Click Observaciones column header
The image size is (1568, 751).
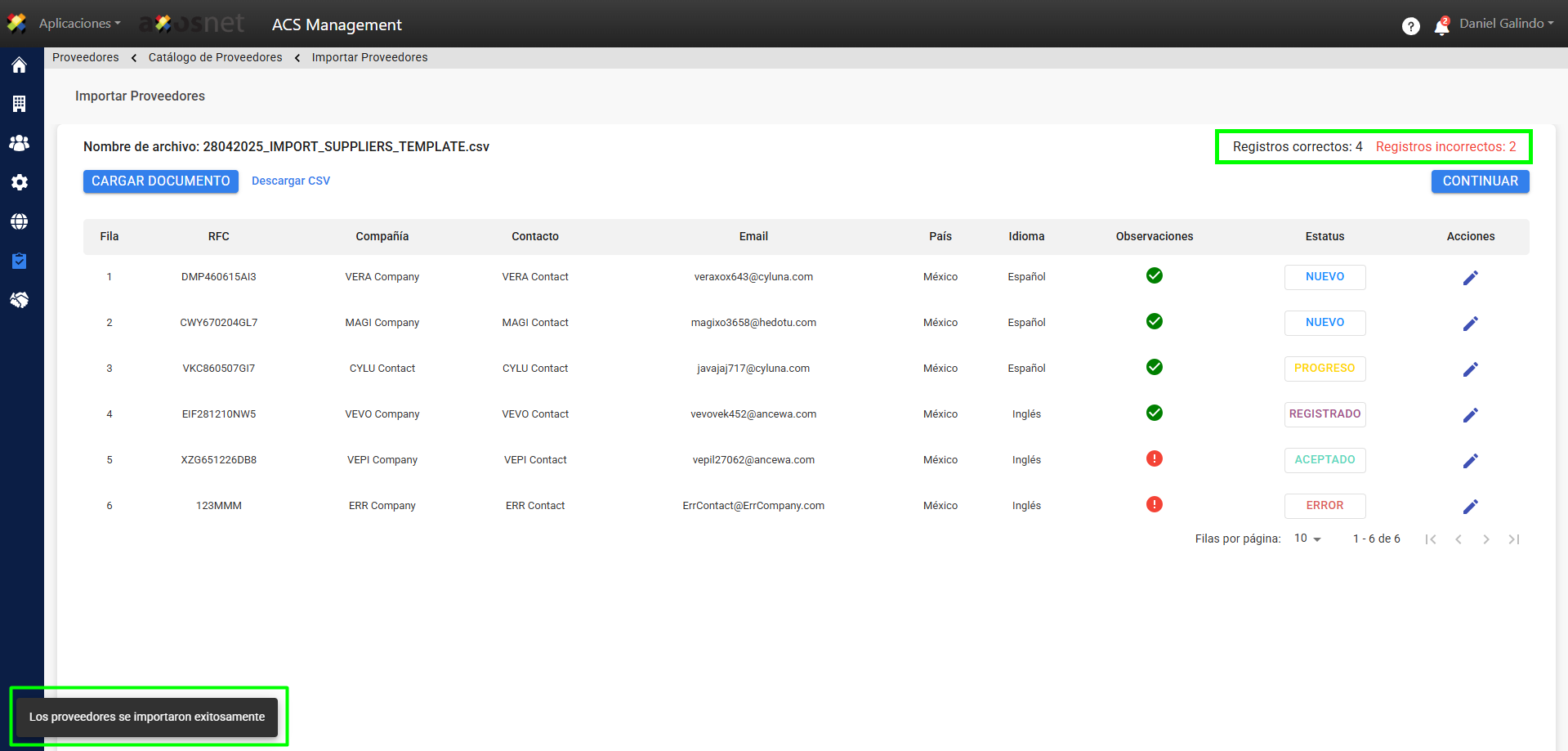[x=1154, y=237]
